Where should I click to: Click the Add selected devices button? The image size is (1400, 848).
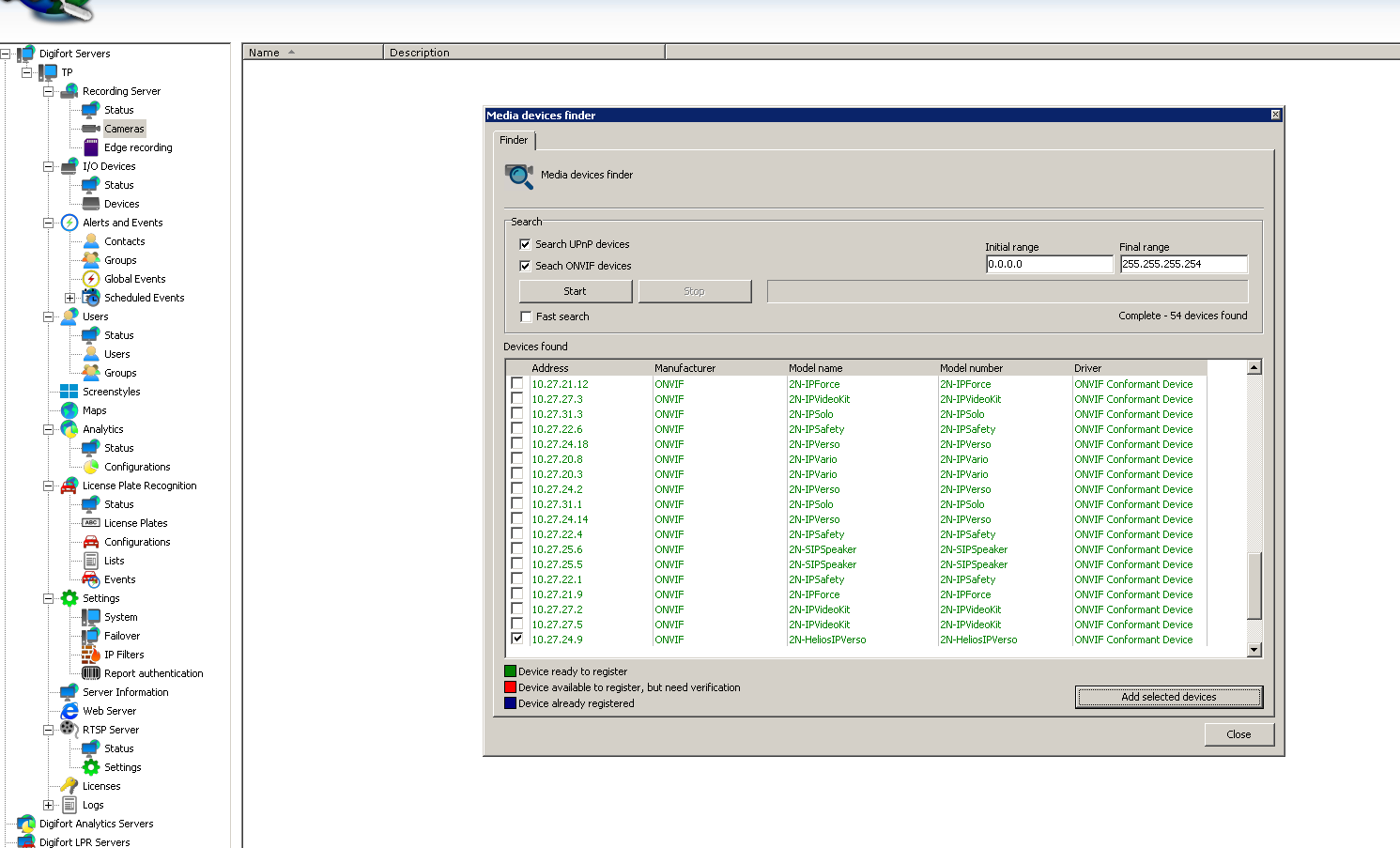[x=1168, y=697]
